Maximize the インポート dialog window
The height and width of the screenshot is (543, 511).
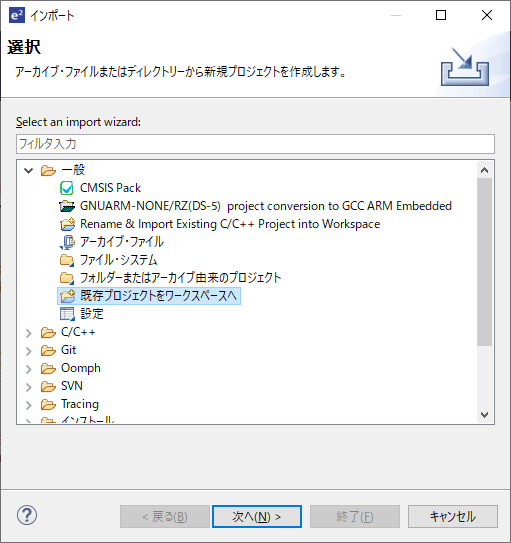click(441, 15)
